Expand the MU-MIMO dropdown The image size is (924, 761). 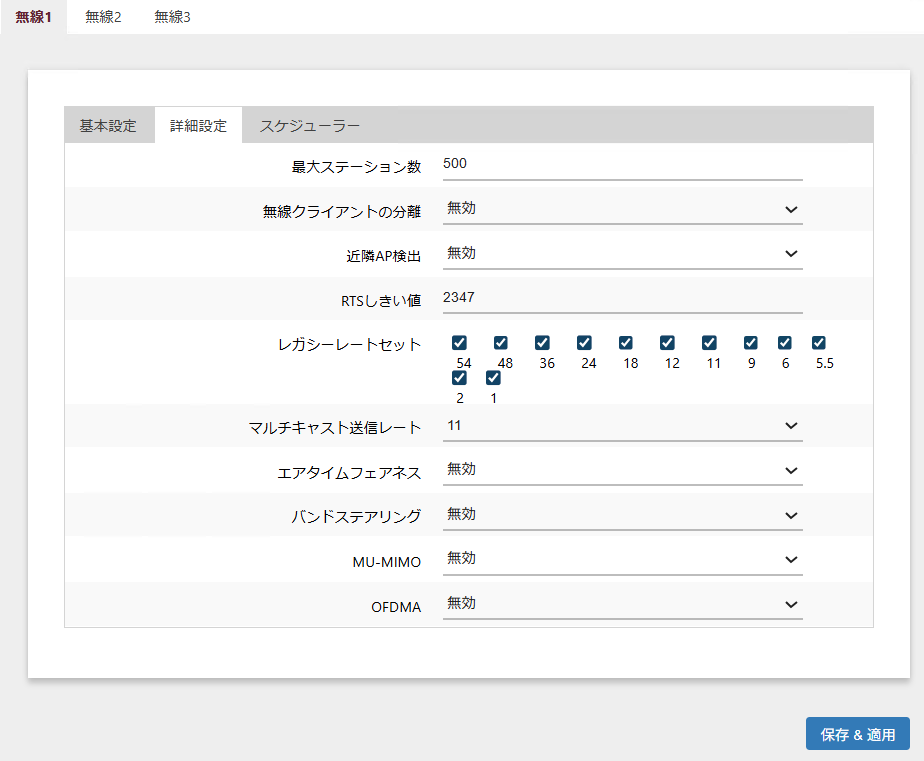(x=622, y=559)
